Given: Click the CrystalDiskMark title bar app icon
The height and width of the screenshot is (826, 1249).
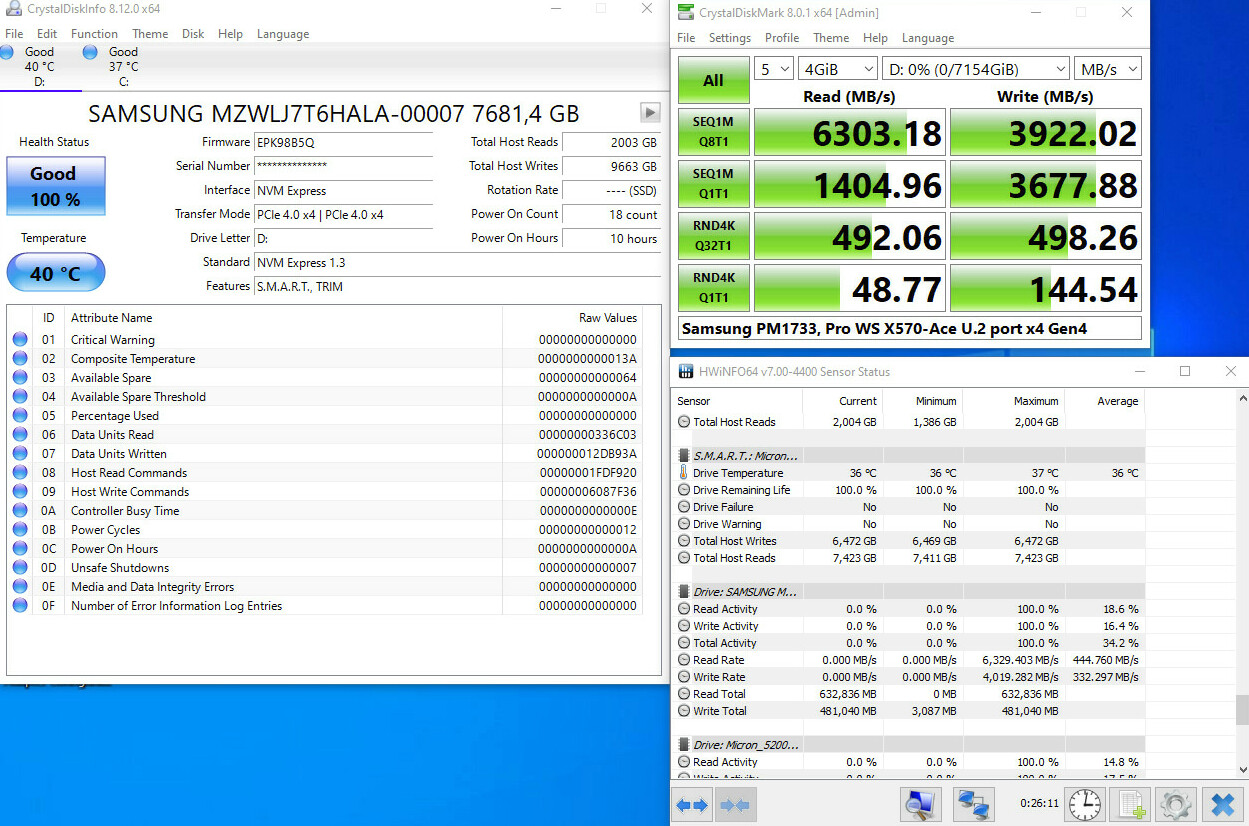Looking at the screenshot, I should coord(685,12).
